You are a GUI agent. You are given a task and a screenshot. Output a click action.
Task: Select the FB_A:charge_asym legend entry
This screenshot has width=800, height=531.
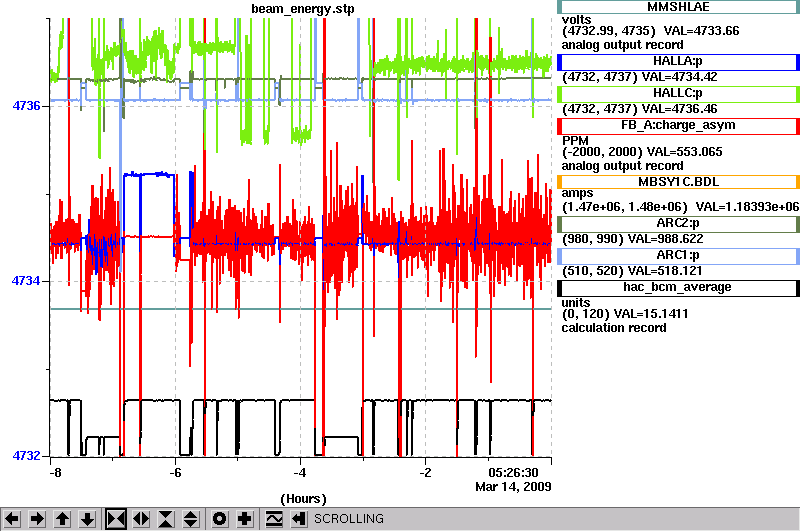point(678,126)
